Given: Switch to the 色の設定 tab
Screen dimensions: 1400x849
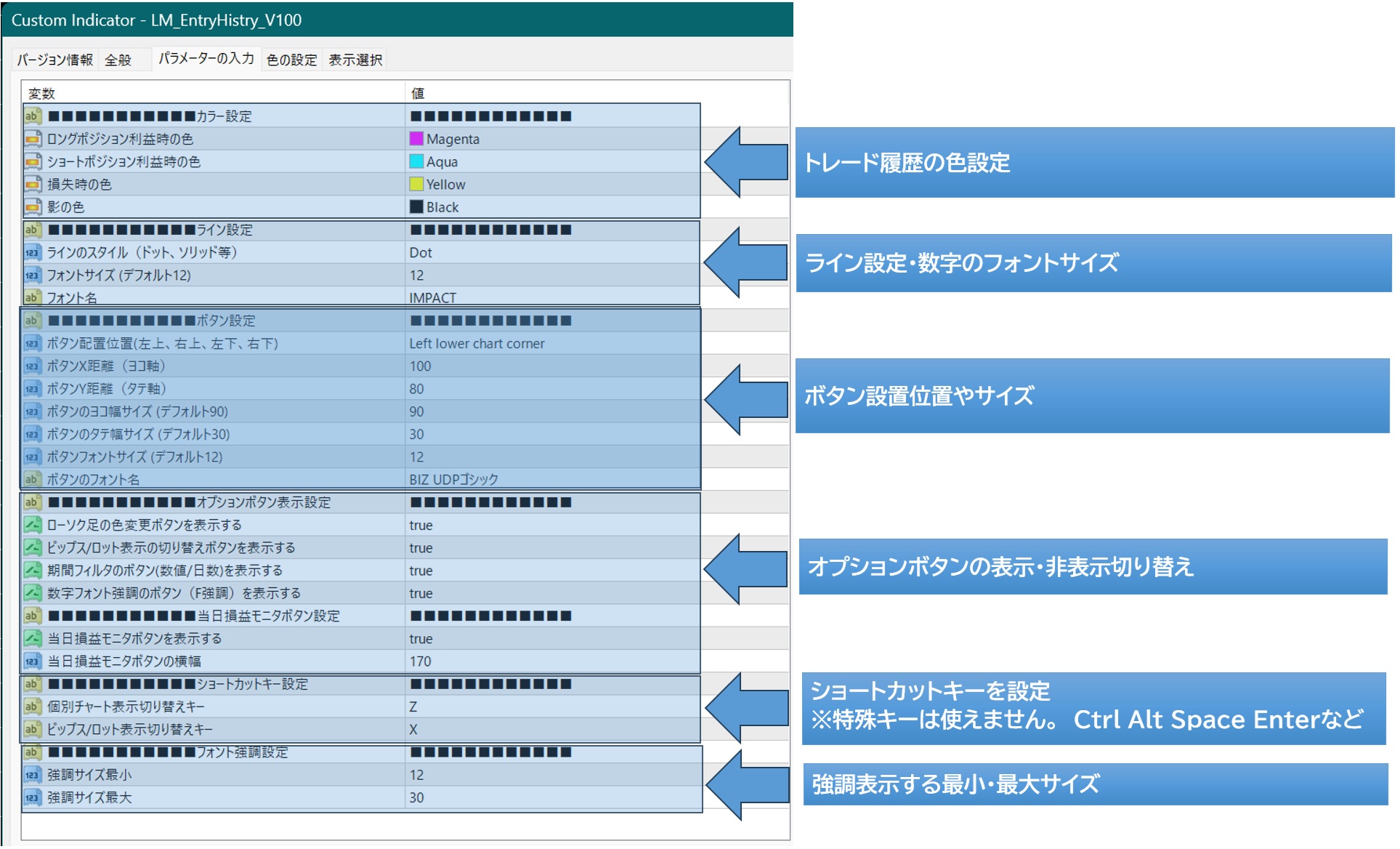Looking at the screenshot, I should [x=291, y=60].
